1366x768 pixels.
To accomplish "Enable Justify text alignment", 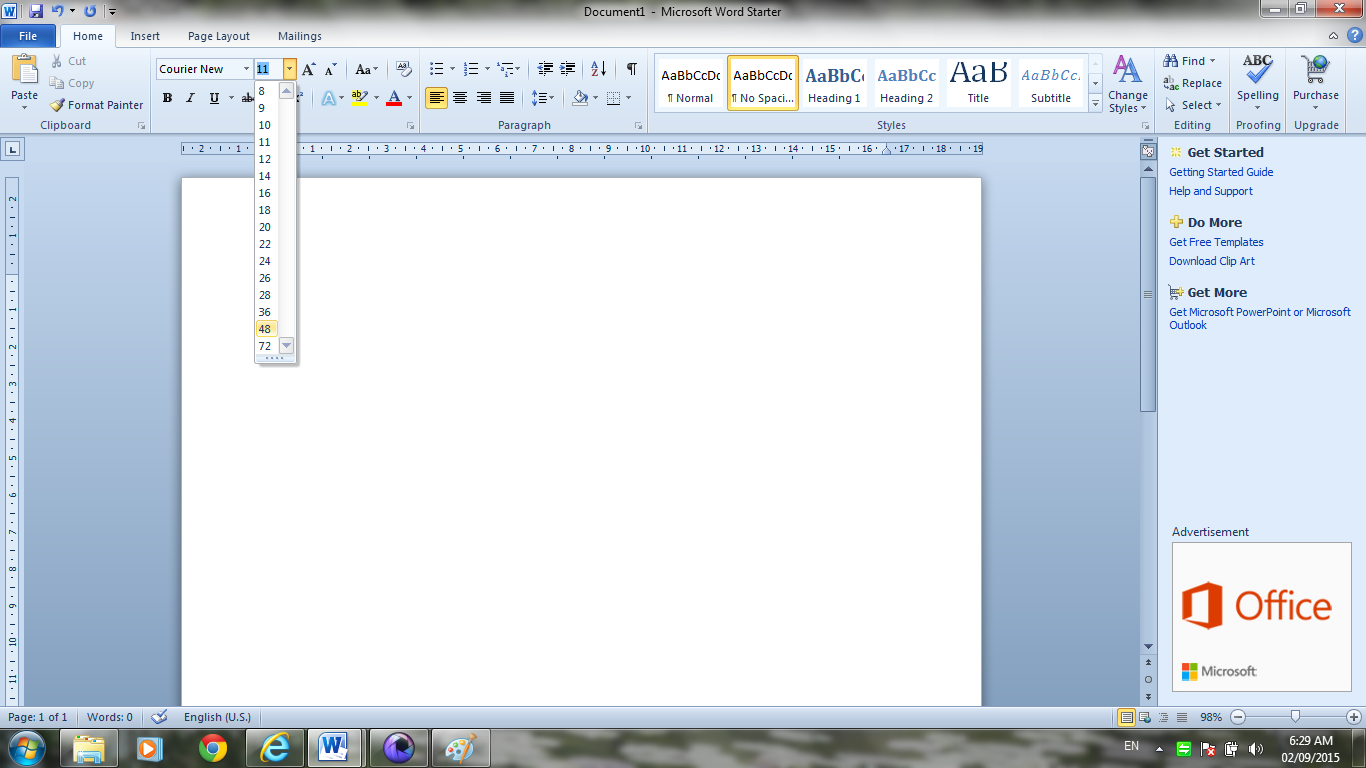I will (507, 98).
